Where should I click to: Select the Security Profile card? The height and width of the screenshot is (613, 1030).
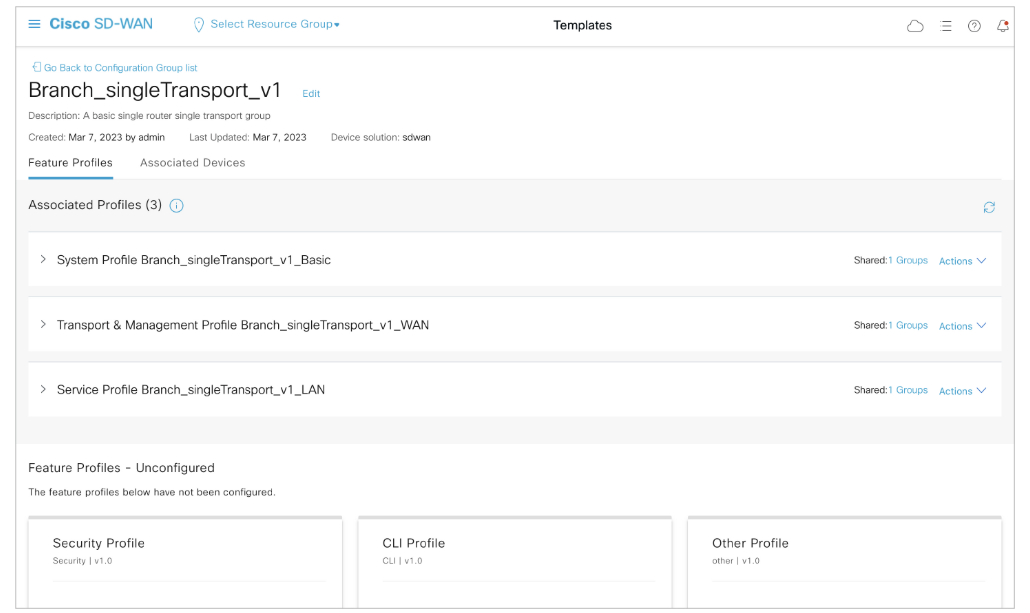(185, 560)
